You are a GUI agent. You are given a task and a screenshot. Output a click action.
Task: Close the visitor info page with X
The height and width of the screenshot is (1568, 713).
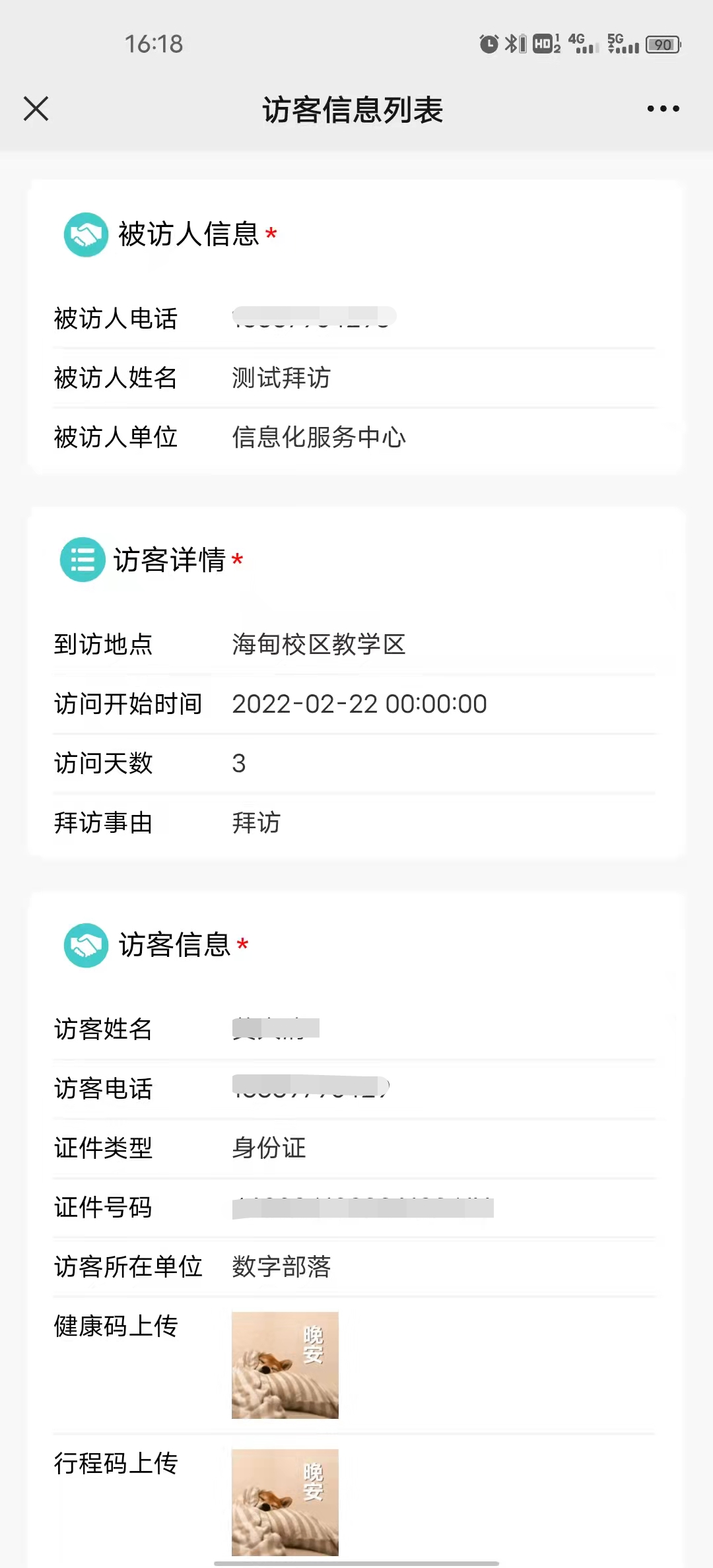coord(36,109)
